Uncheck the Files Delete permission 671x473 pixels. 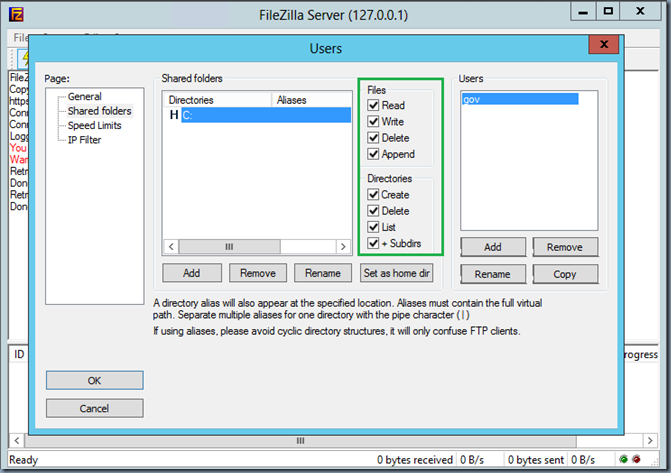point(373,138)
